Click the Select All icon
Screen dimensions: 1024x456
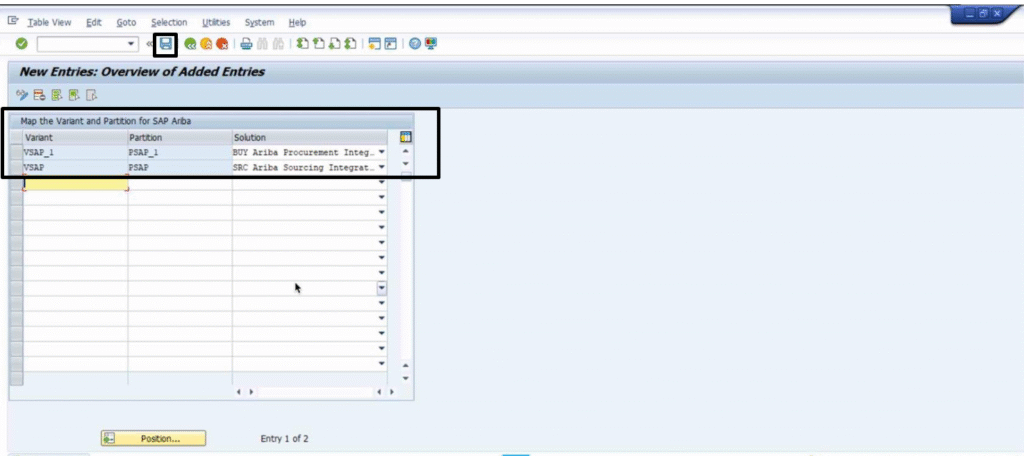coord(57,95)
